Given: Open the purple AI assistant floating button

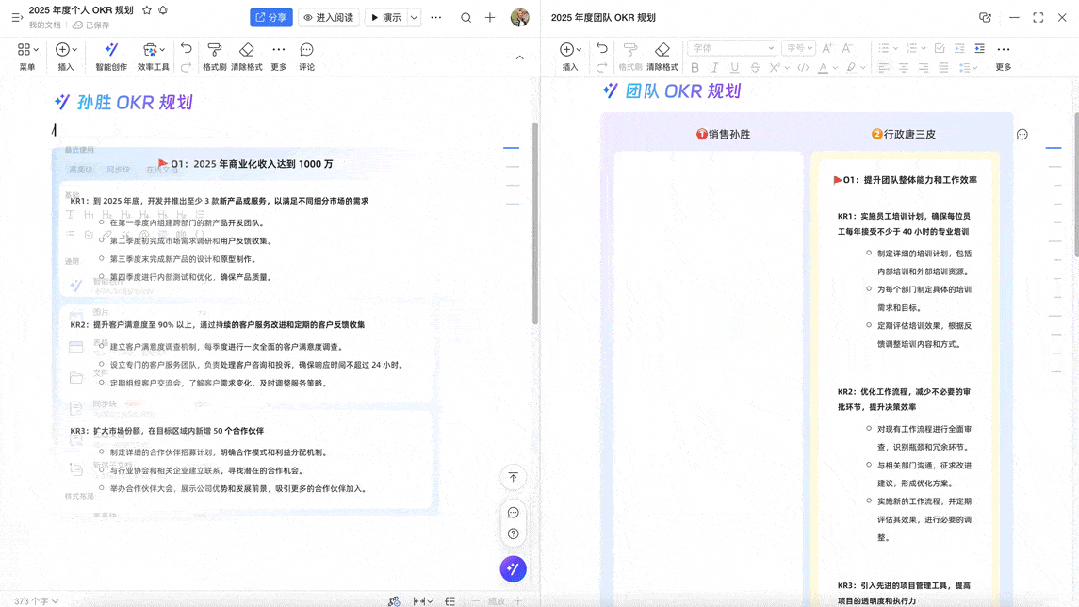Looking at the screenshot, I should pyautogui.click(x=513, y=569).
